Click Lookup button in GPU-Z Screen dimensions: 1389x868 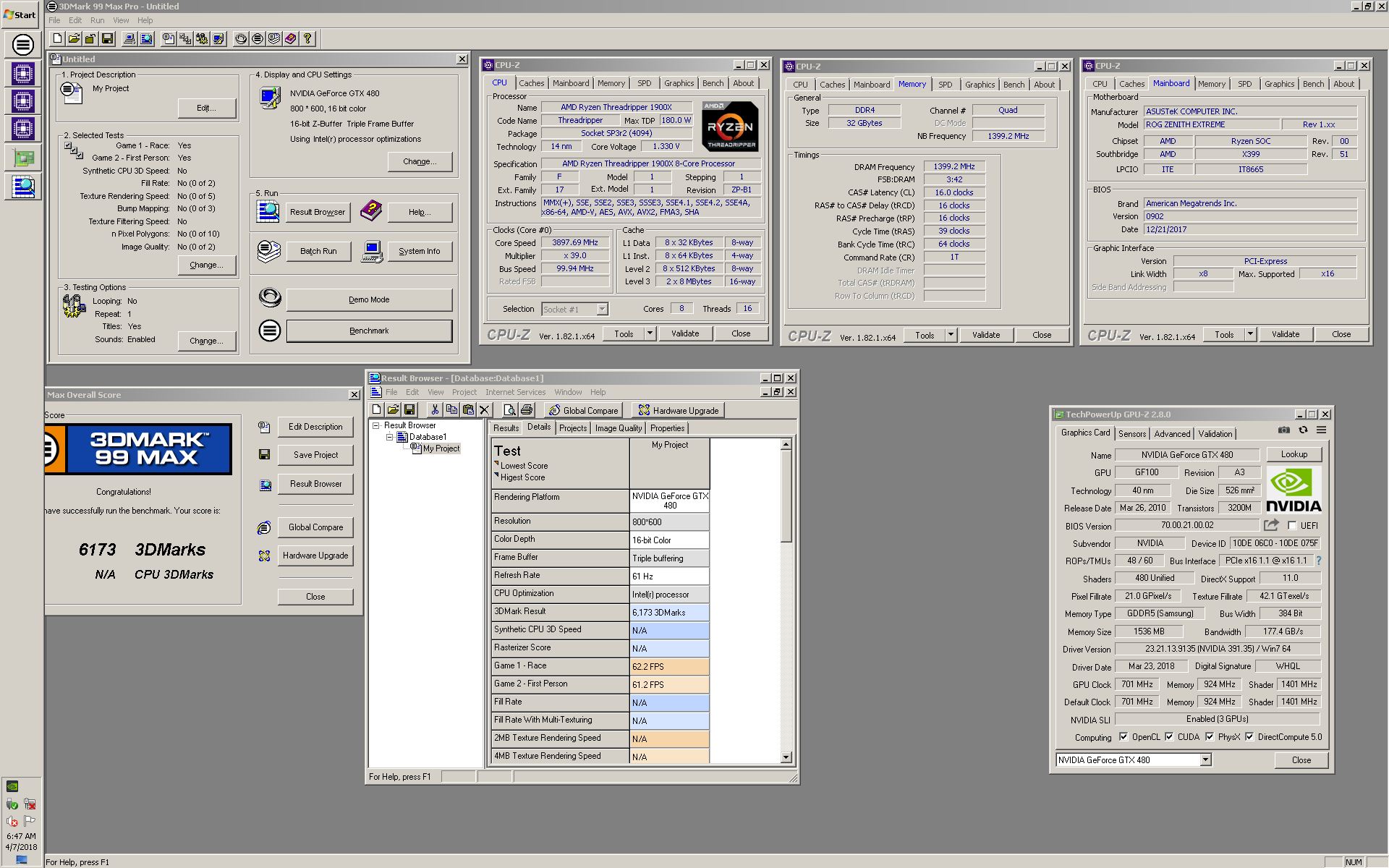tap(1294, 454)
